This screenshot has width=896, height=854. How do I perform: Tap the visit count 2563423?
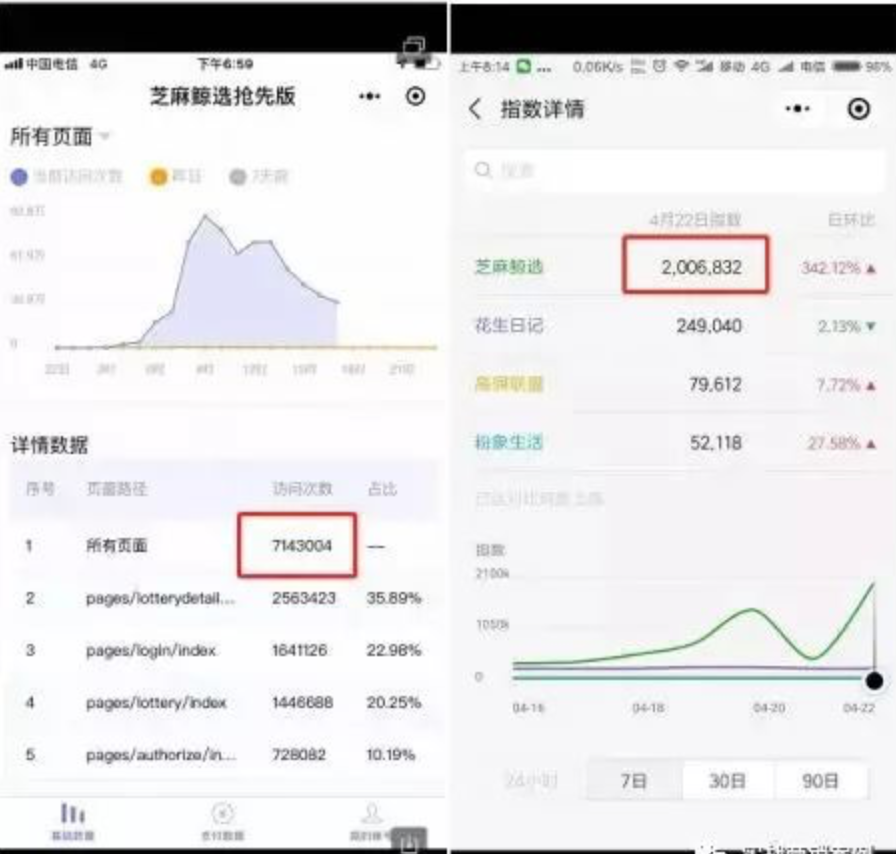coord(303,598)
